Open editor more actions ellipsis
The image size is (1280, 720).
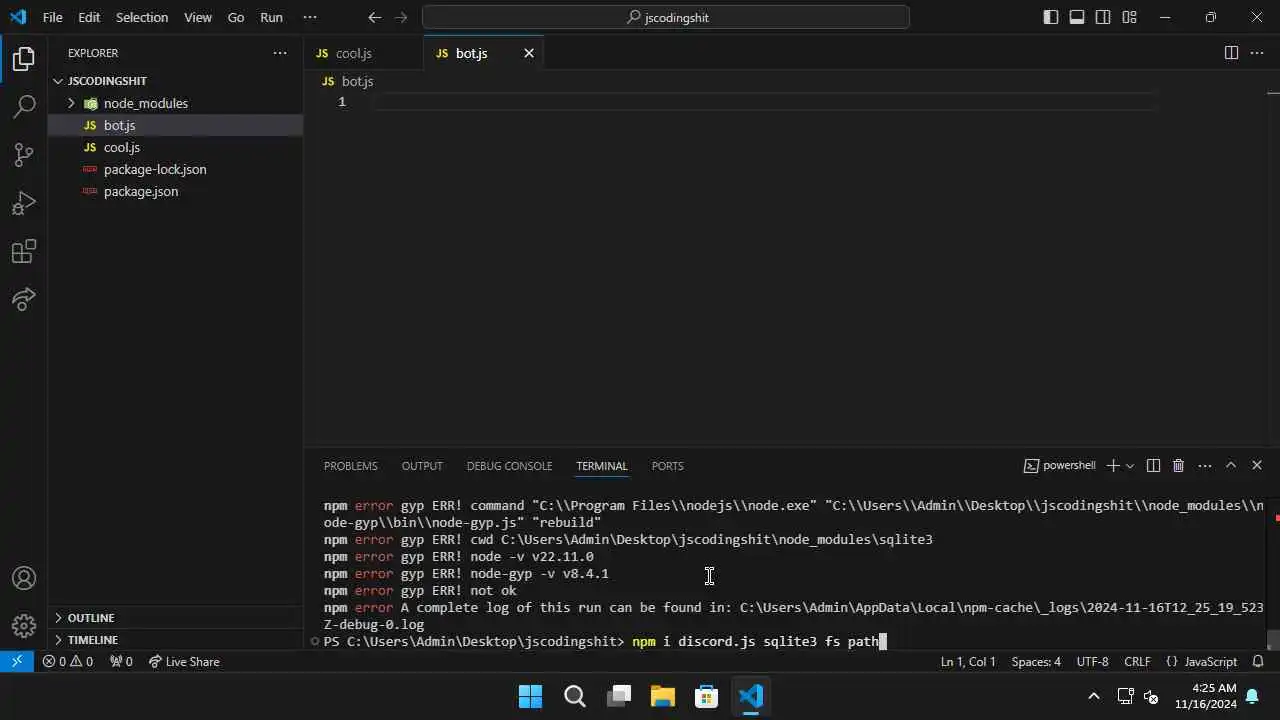[1257, 53]
